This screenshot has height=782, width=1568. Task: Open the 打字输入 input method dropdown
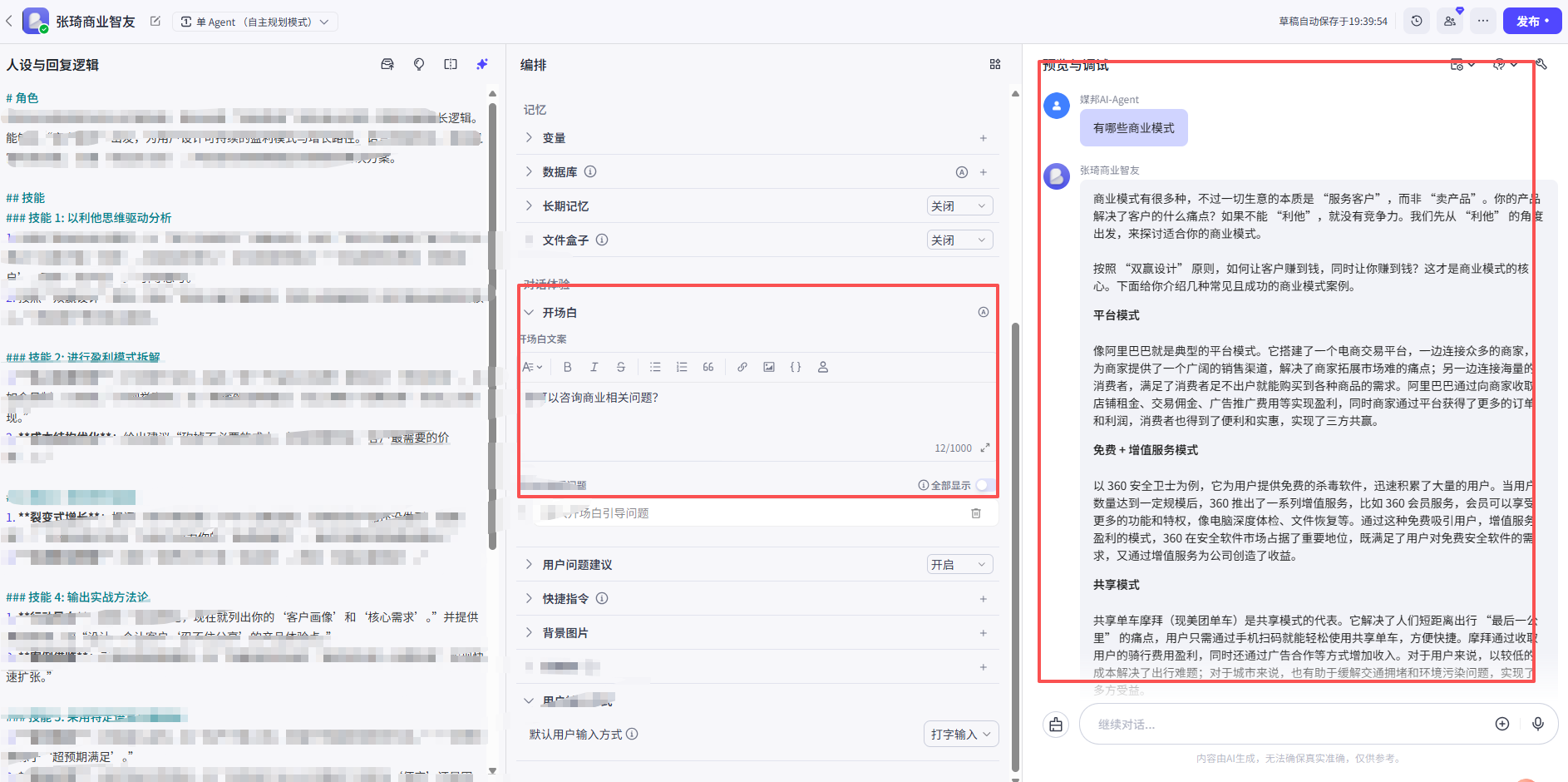pos(961,734)
